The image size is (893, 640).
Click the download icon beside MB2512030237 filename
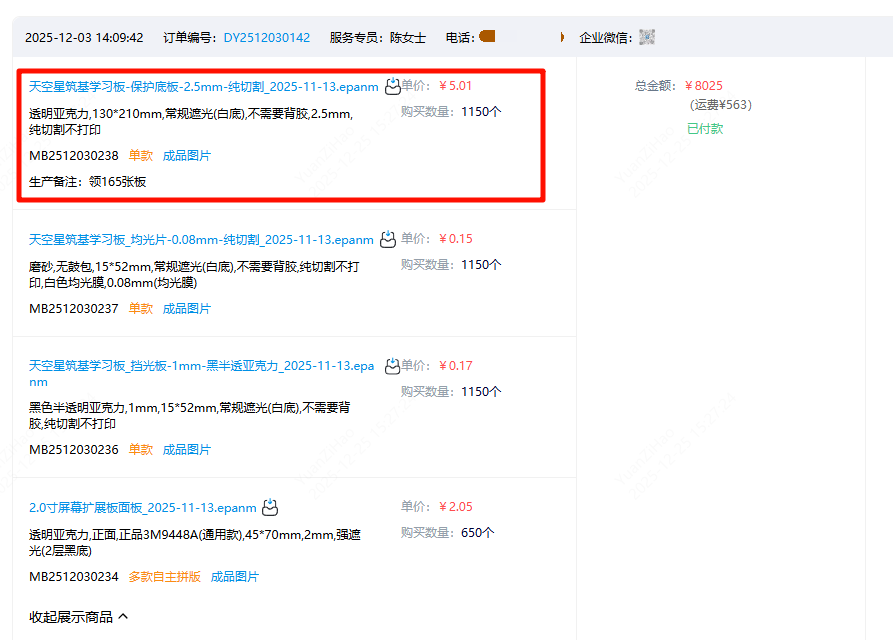[x=387, y=239]
